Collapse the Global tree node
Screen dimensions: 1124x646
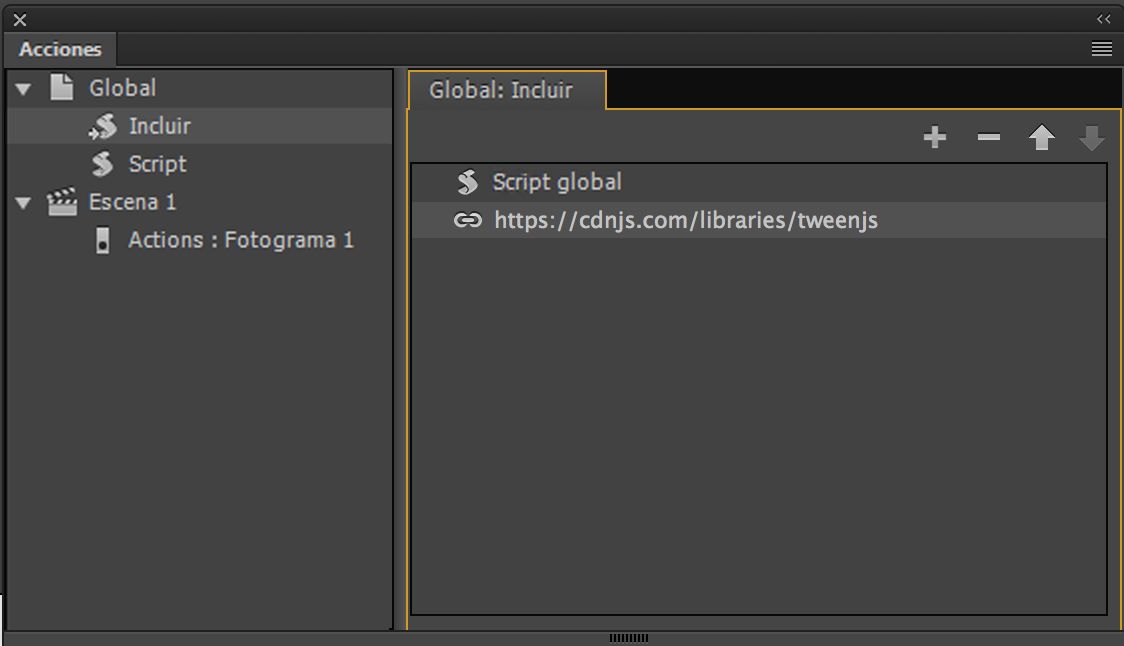[x=24, y=90]
